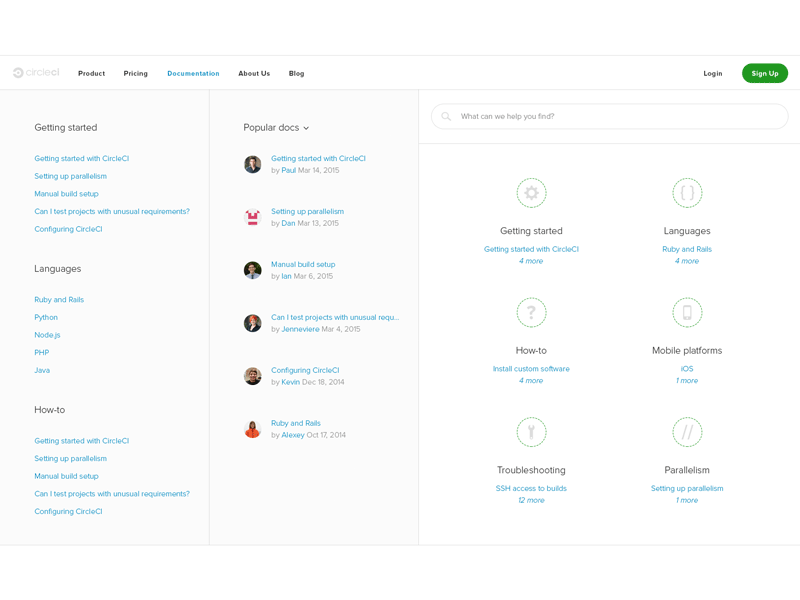This screenshot has width=800, height=600.
Task: Open Paul's author avatar thumbnail
Action: point(253,164)
